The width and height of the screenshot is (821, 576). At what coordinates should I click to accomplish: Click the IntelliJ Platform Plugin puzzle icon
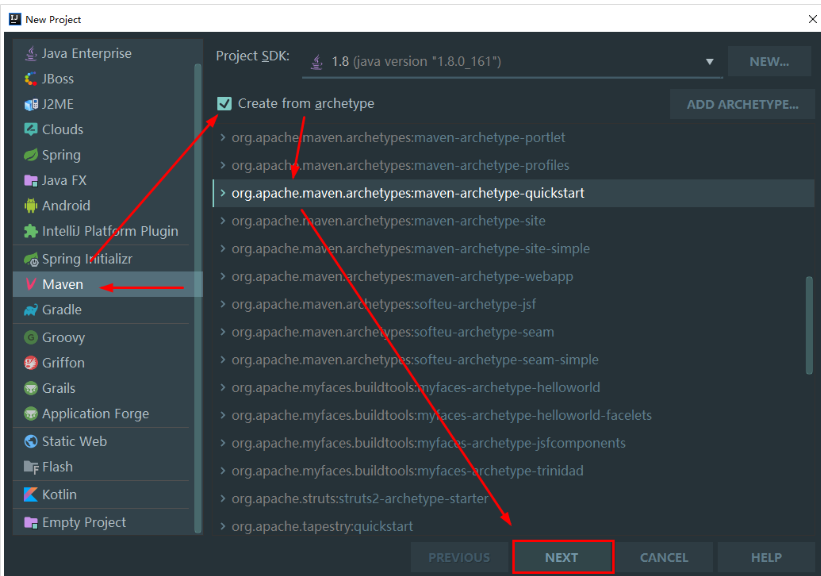tap(31, 231)
